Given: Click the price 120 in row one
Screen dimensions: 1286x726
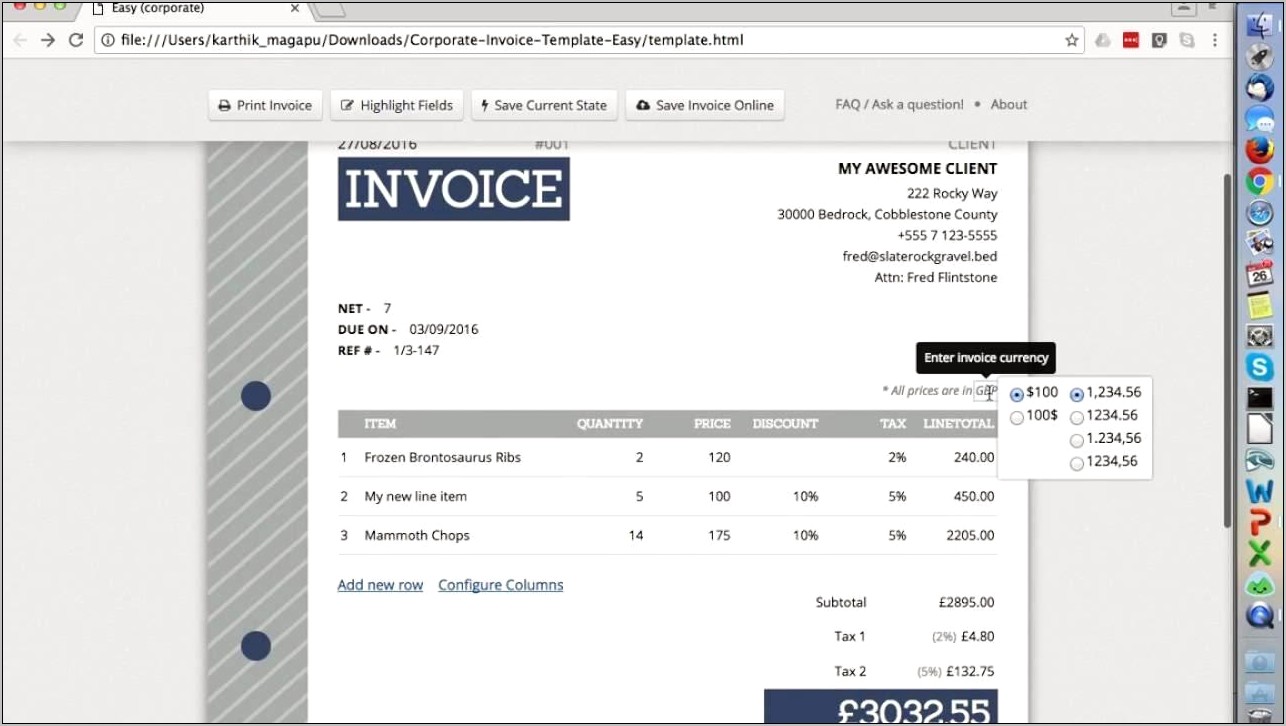Looking at the screenshot, I should pos(719,457).
